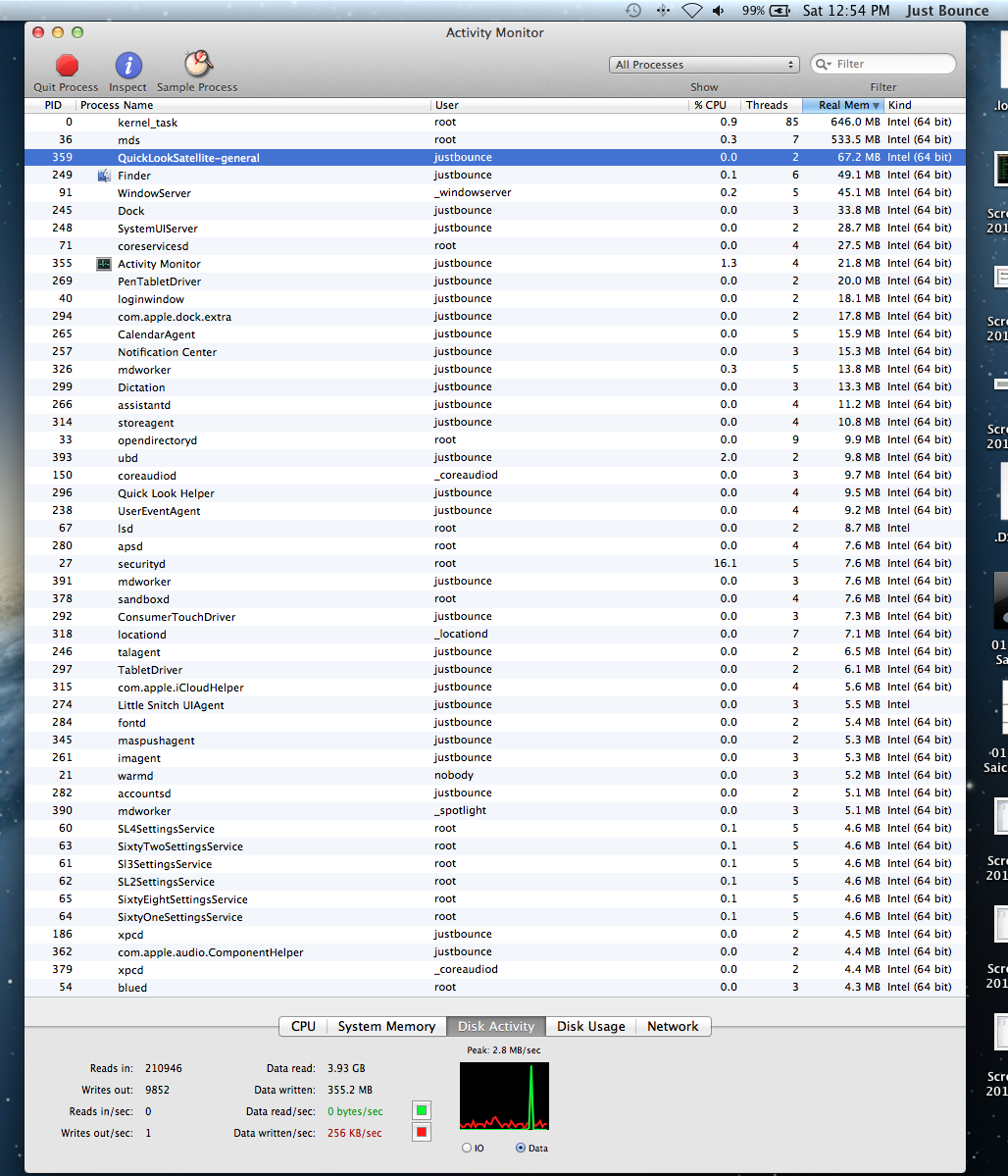
Task: Select the storeagent process row
Action: tap(495, 423)
